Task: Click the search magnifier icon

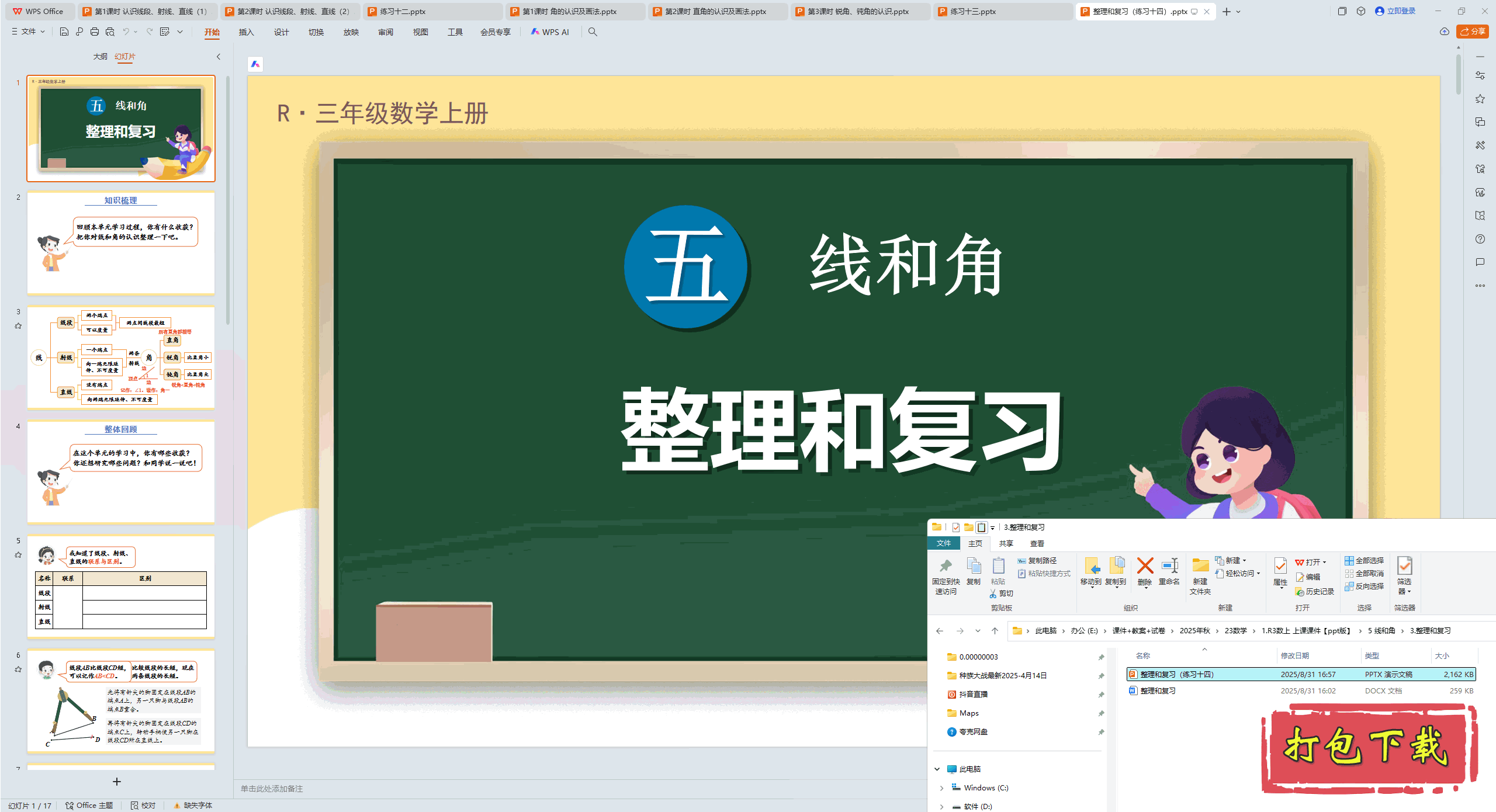Action: 593,32
